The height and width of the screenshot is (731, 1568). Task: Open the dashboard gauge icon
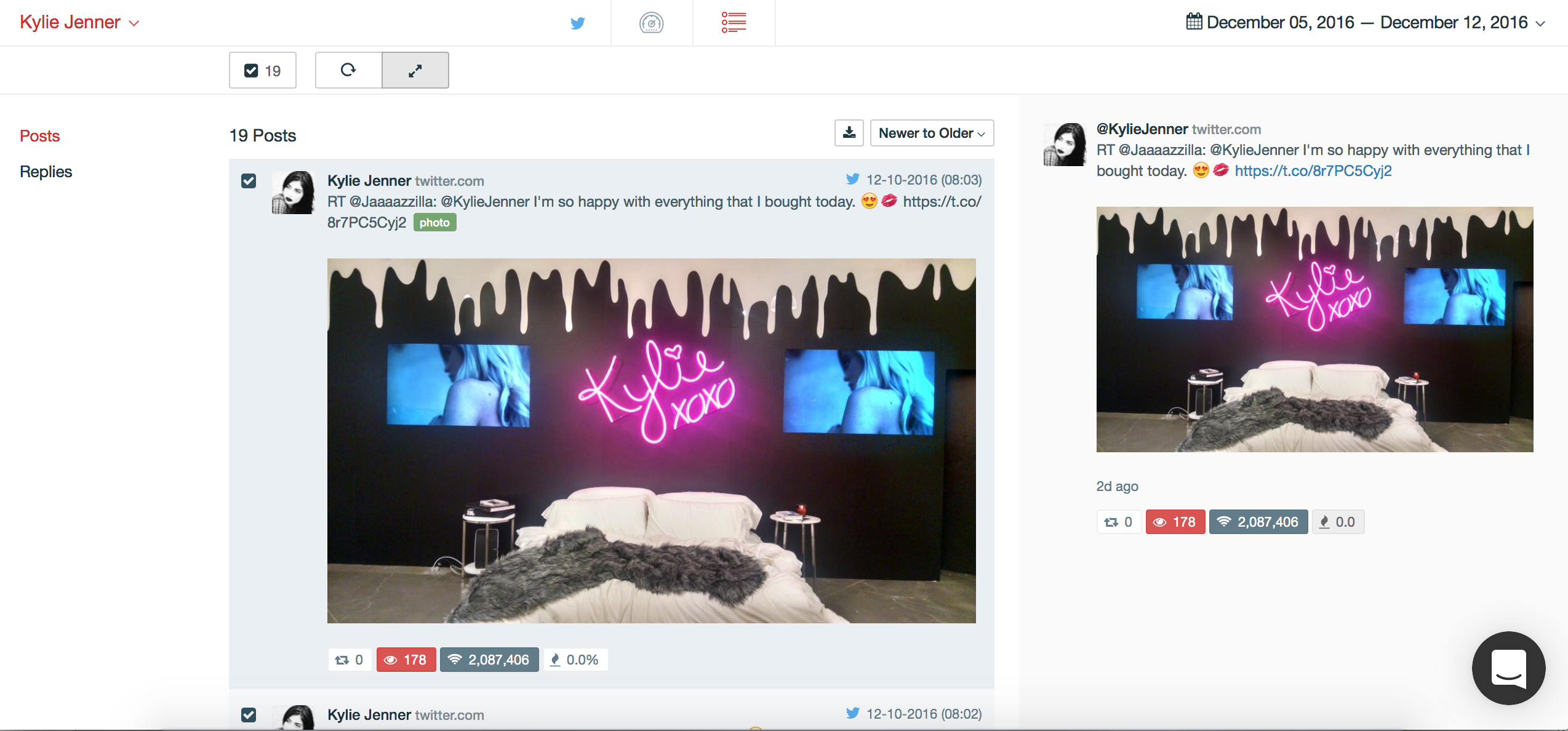tap(651, 23)
